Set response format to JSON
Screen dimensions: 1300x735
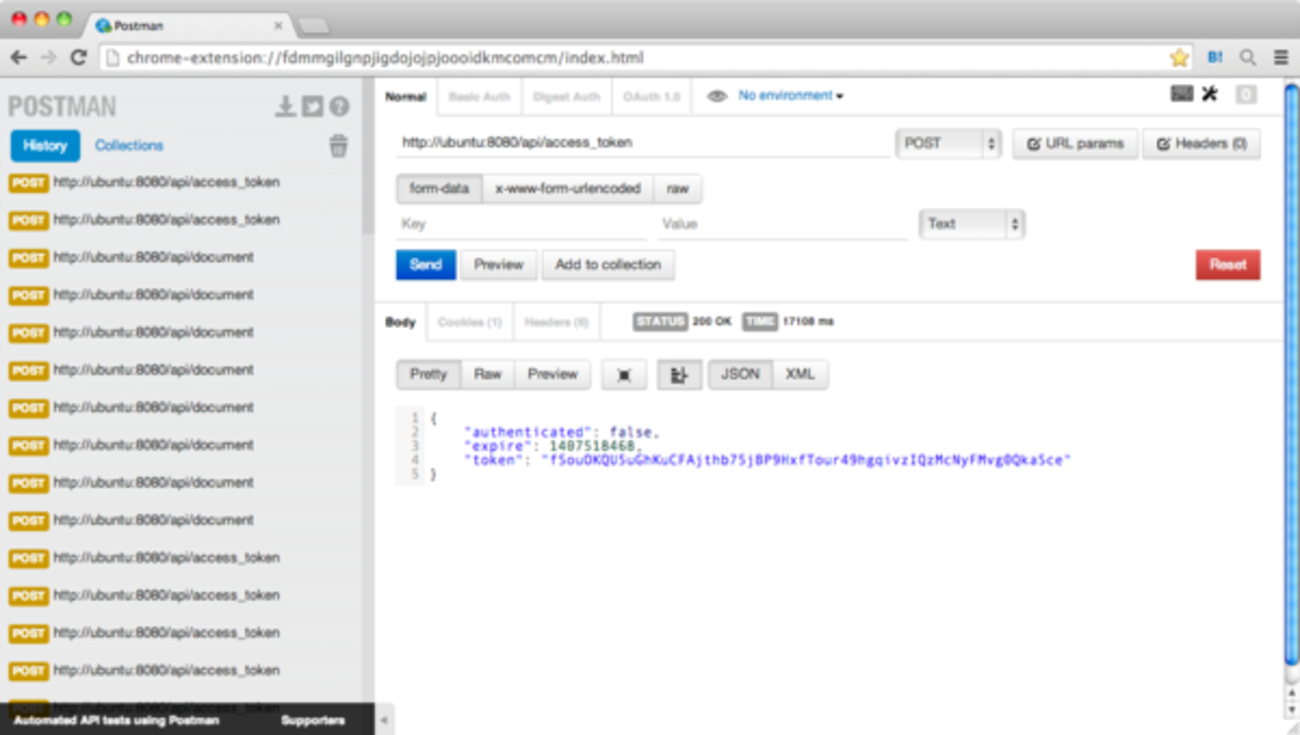[x=740, y=375]
